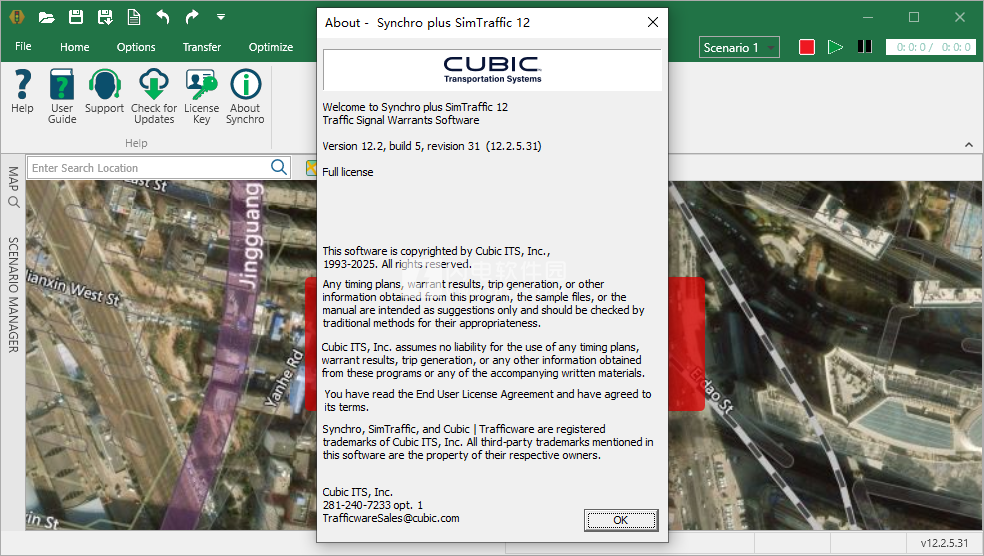984x556 pixels.
Task: Open the MAP side panel tab
Action: click(13, 186)
